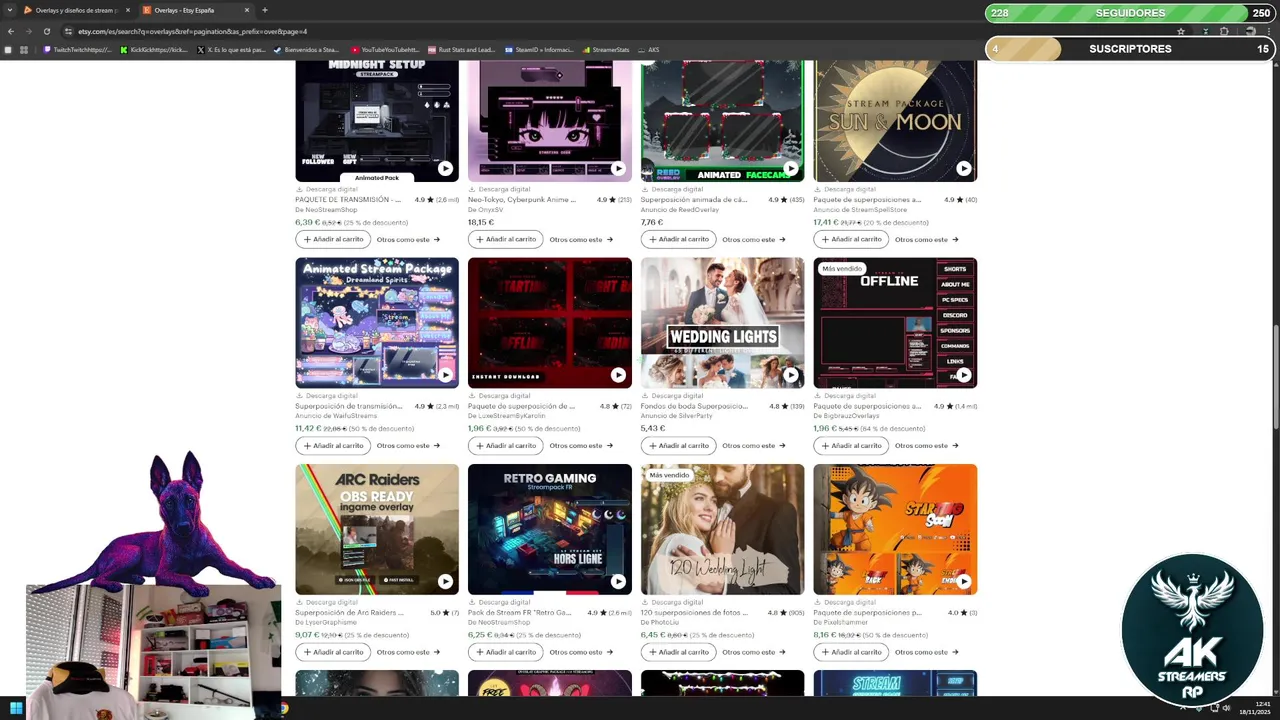The width and height of the screenshot is (1280, 720).
Task: Play preview of the ReedOverlay animated facecam
Action: 791,168
